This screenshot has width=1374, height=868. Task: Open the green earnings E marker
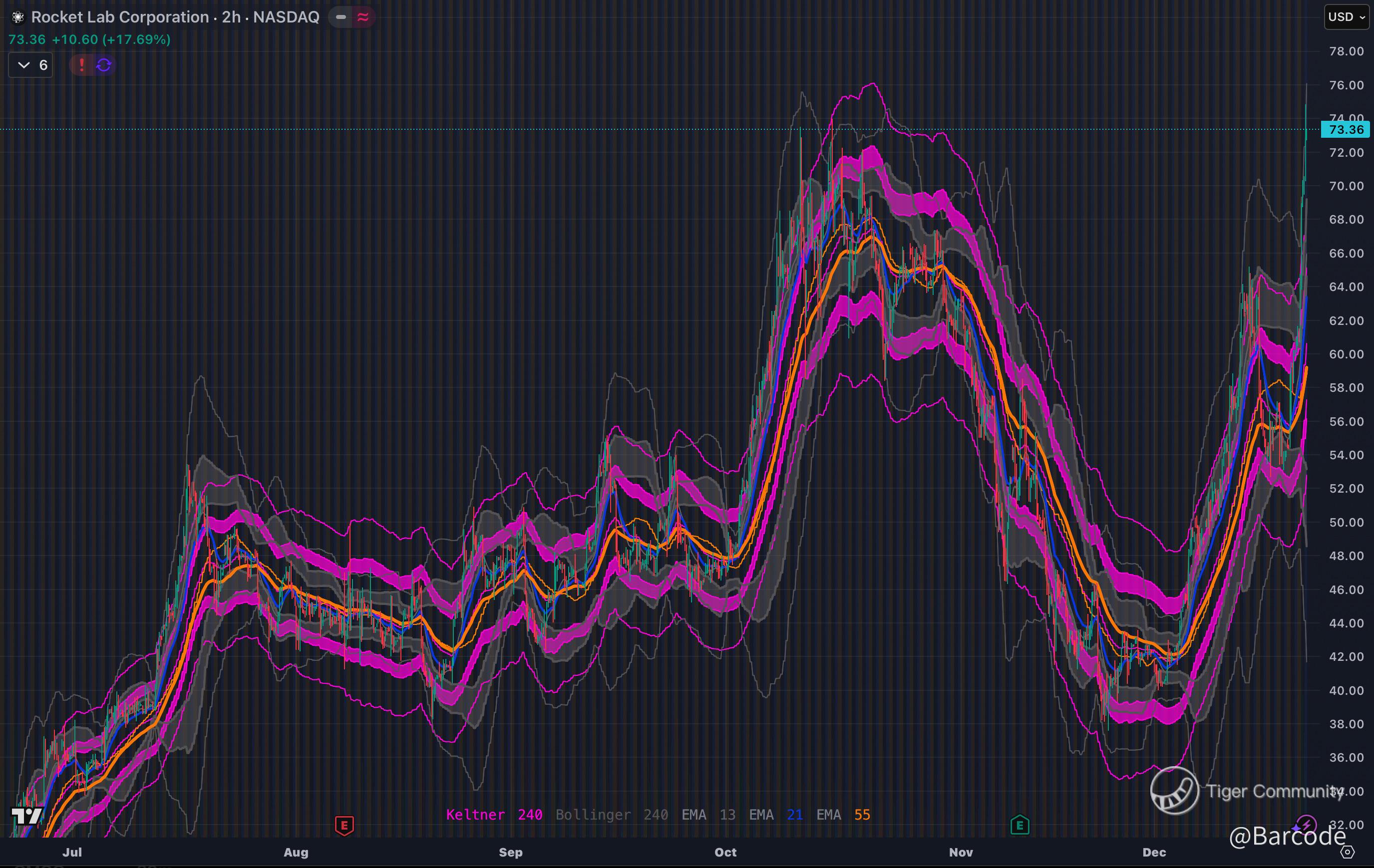click(x=1020, y=825)
